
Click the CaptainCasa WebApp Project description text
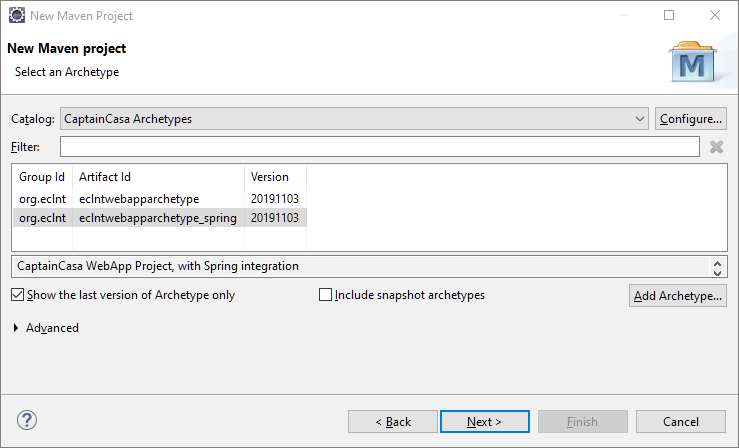pyautogui.click(x=158, y=266)
